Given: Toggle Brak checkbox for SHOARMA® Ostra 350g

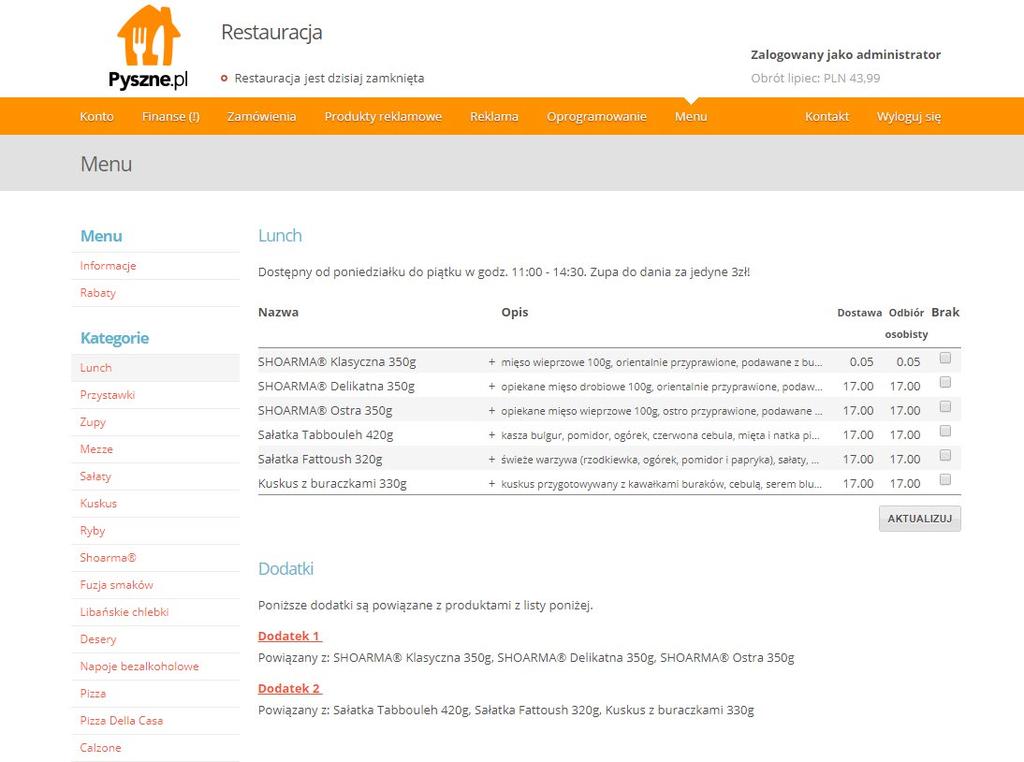Looking at the screenshot, I should (945, 407).
